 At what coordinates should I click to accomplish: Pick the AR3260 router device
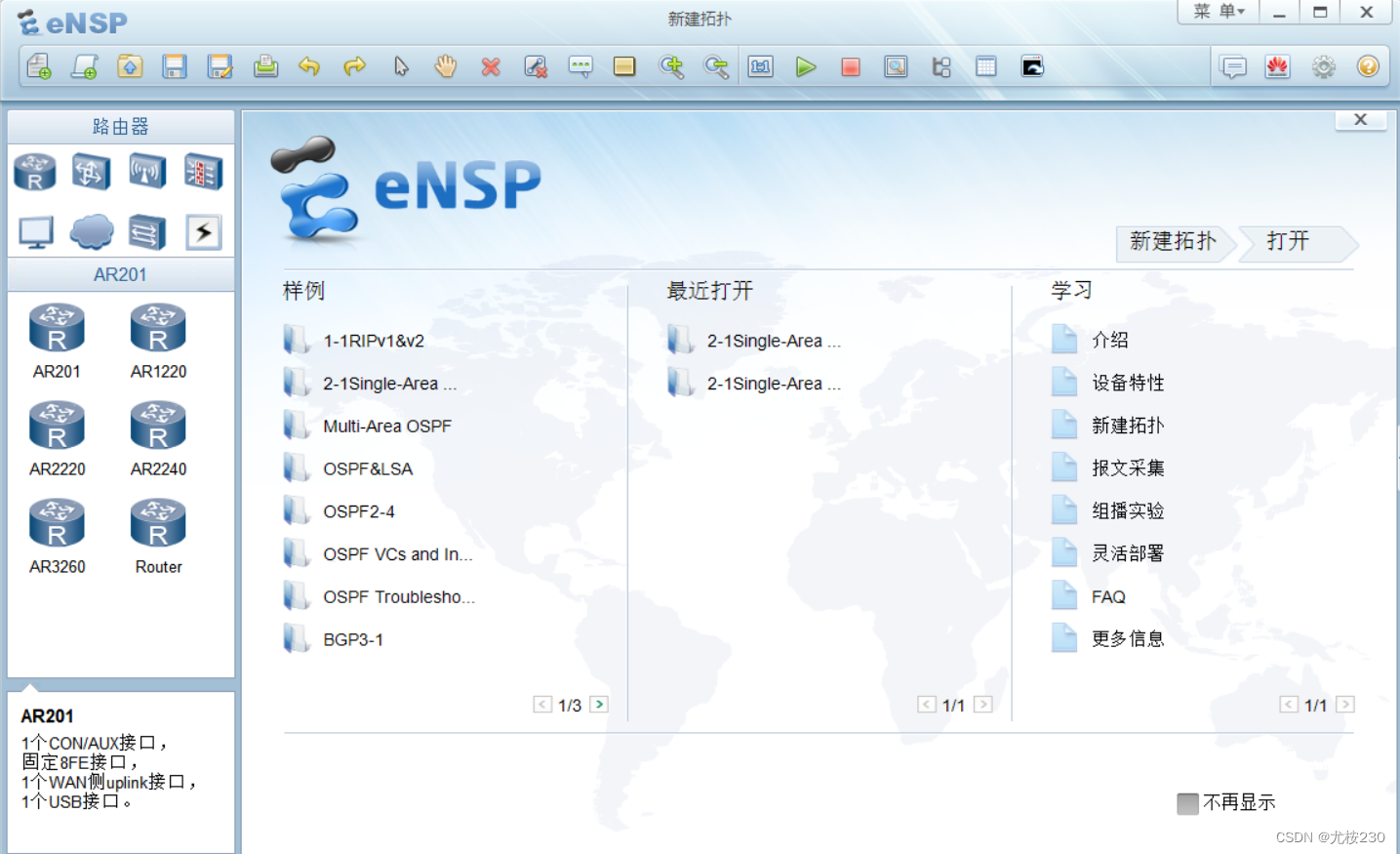tap(57, 536)
